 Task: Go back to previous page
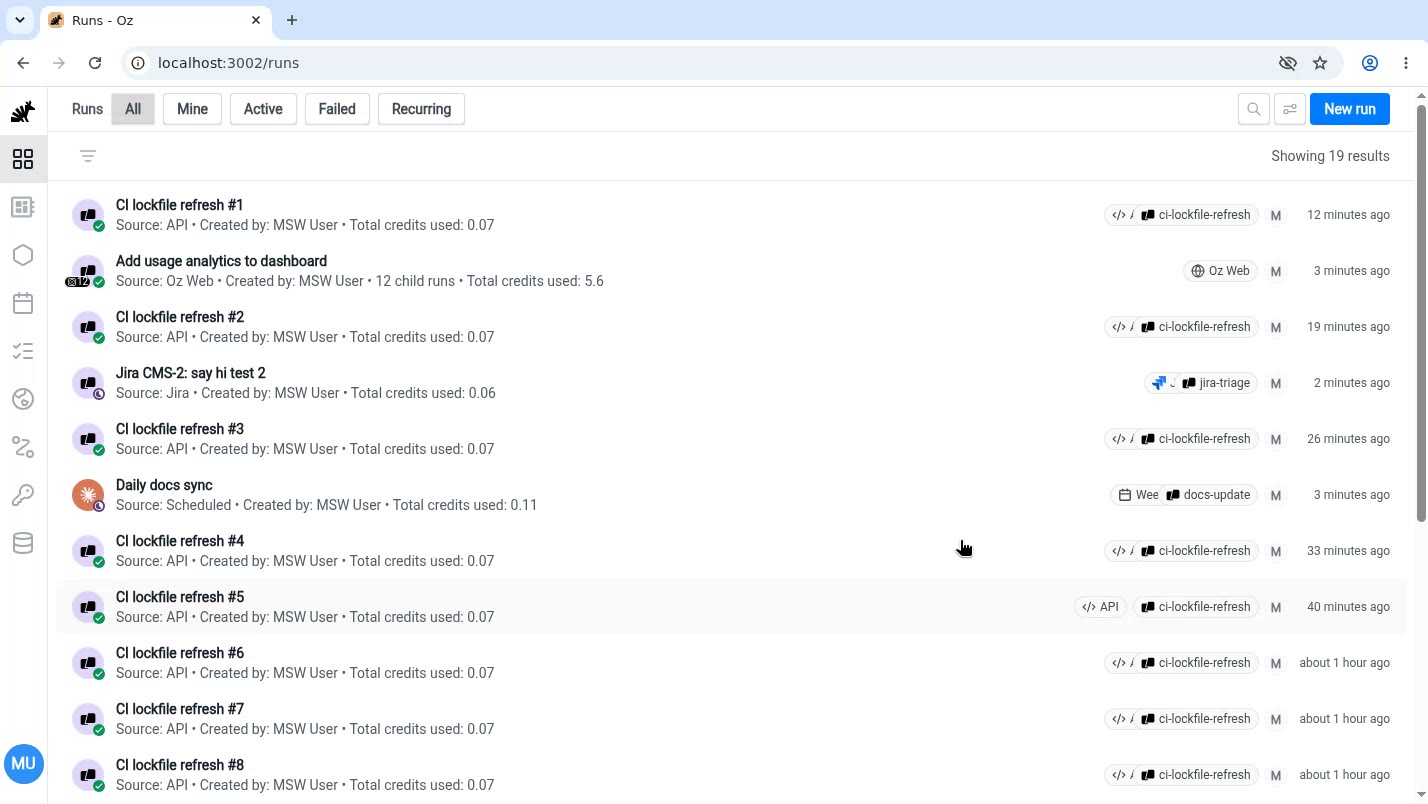(23, 63)
